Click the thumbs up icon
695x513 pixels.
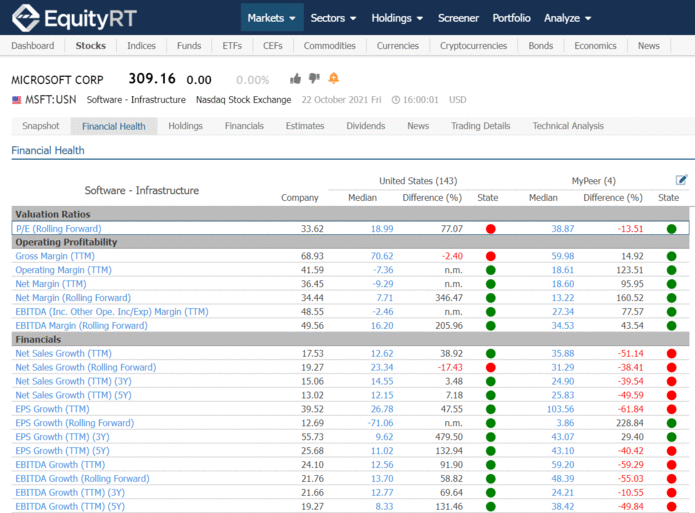tap(296, 79)
